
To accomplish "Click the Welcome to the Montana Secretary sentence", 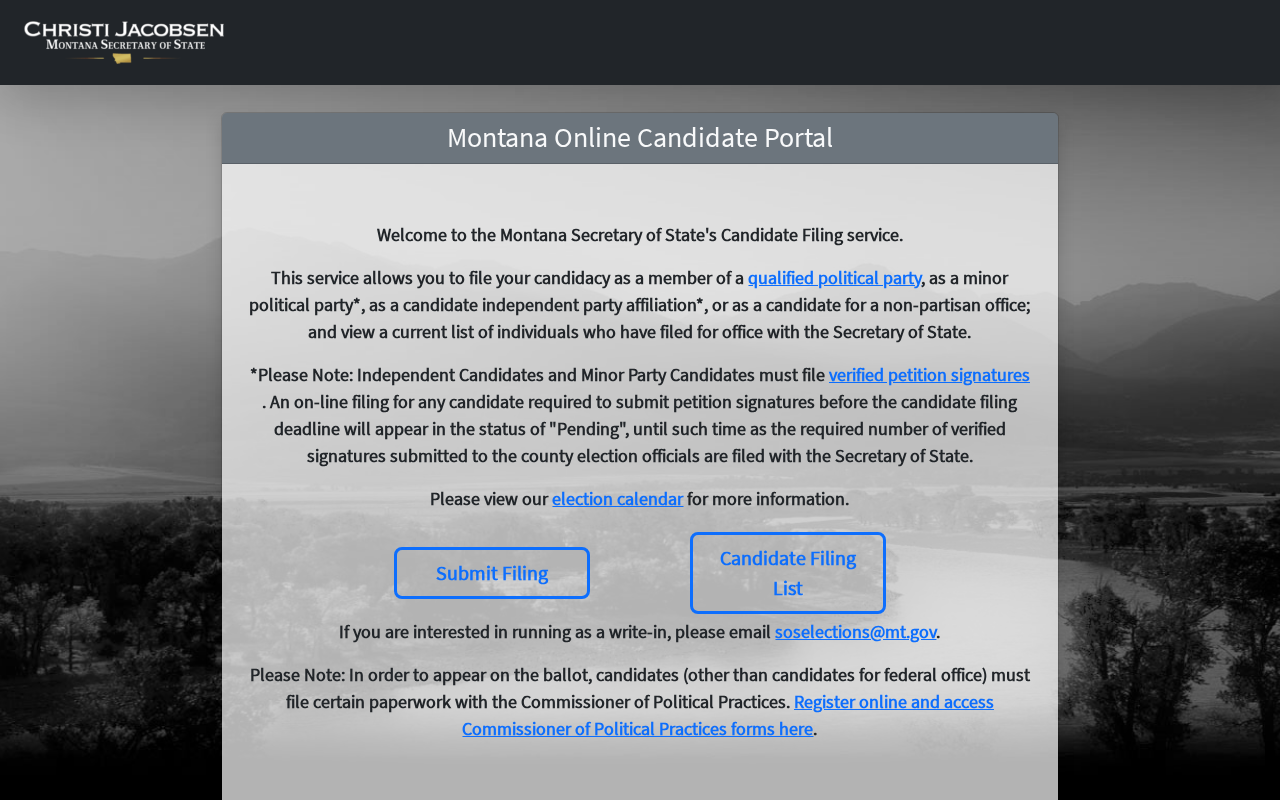I will pyautogui.click(x=640, y=235).
